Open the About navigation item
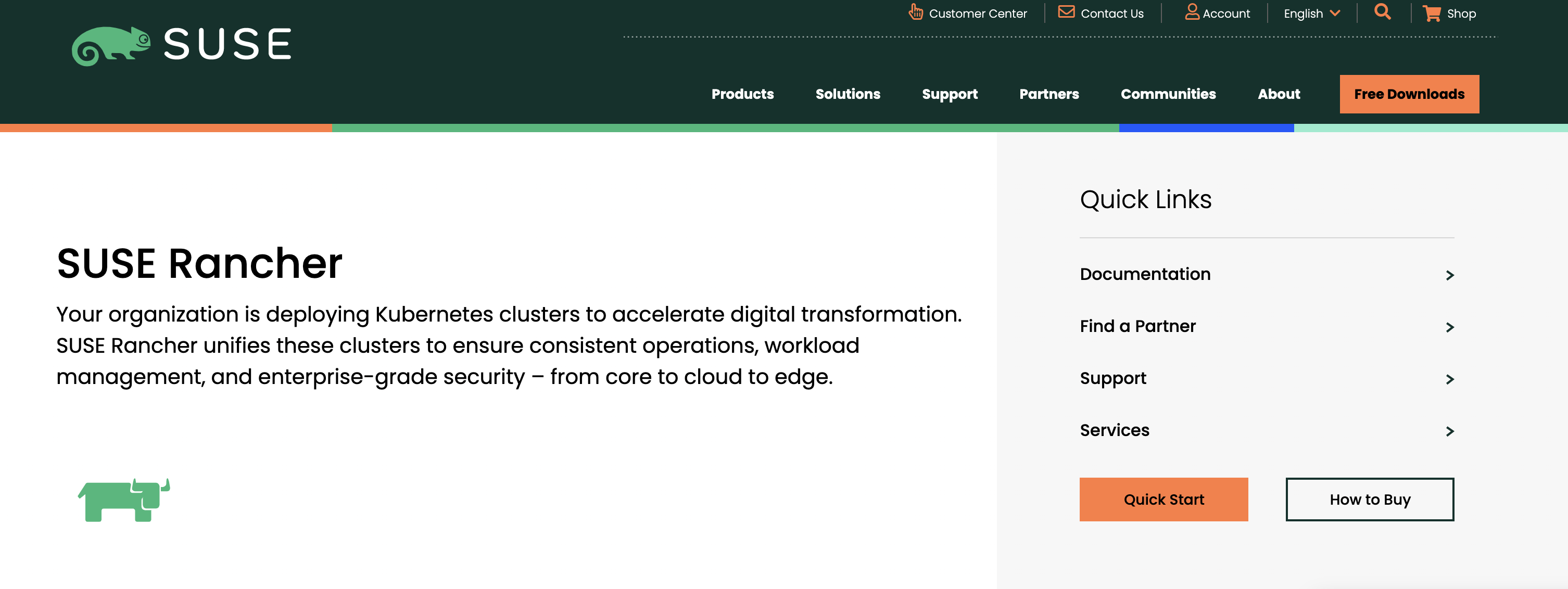This screenshot has height=589, width=1568. click(1278, 94)
